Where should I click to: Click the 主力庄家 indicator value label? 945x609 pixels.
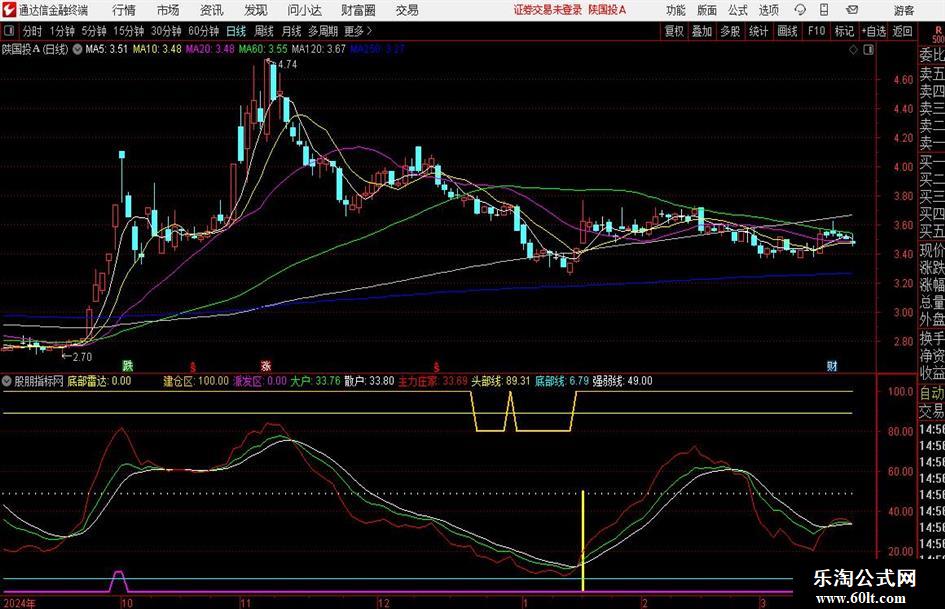tap(433, 381)
